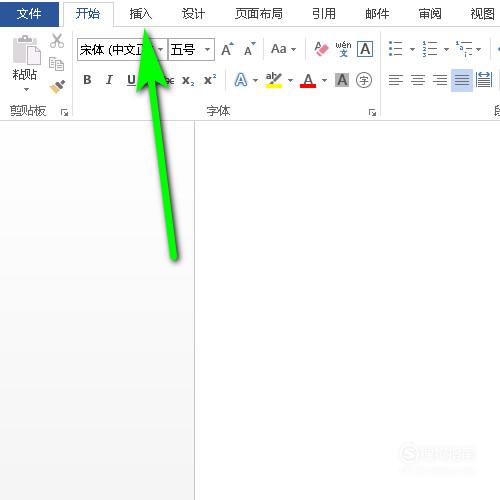Viewport: 500px width, 500px height.
Task: Click the enclosed character 字 icon
Action: click(364, 80)
